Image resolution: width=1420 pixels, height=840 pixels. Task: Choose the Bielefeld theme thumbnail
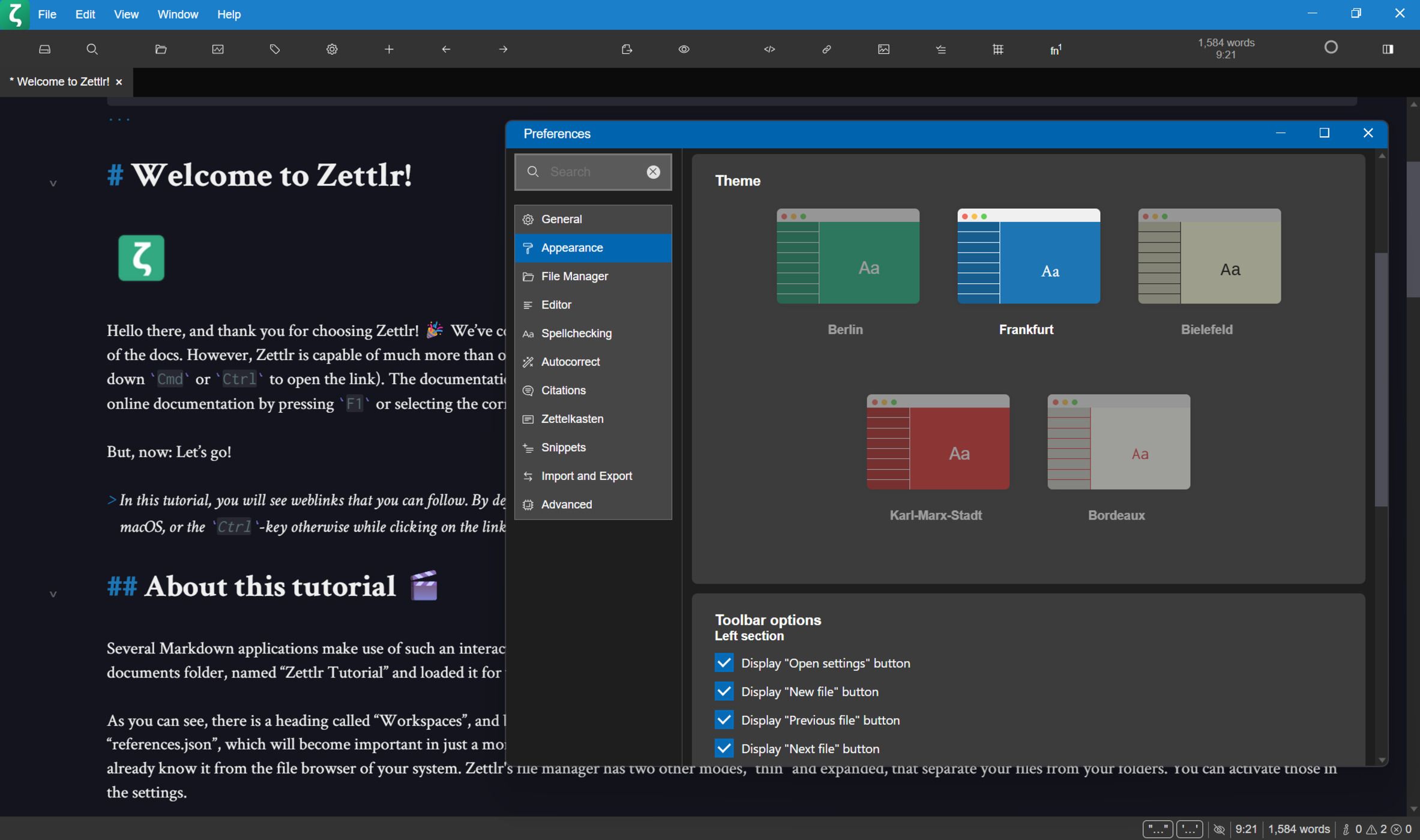1209,256
